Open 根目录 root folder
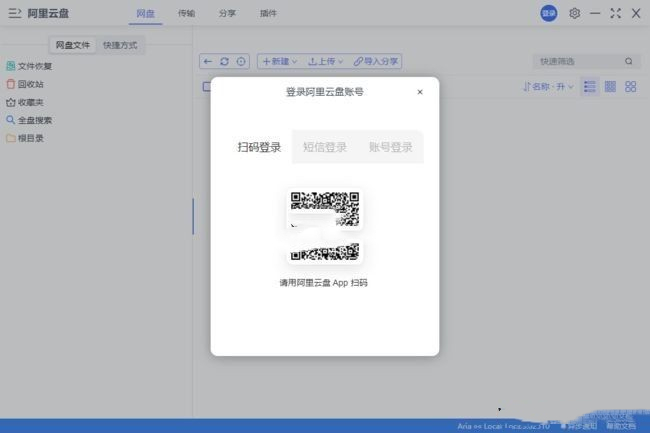This screenshot has width=650, height=433. pyautogui.click(x=25, y=138)
